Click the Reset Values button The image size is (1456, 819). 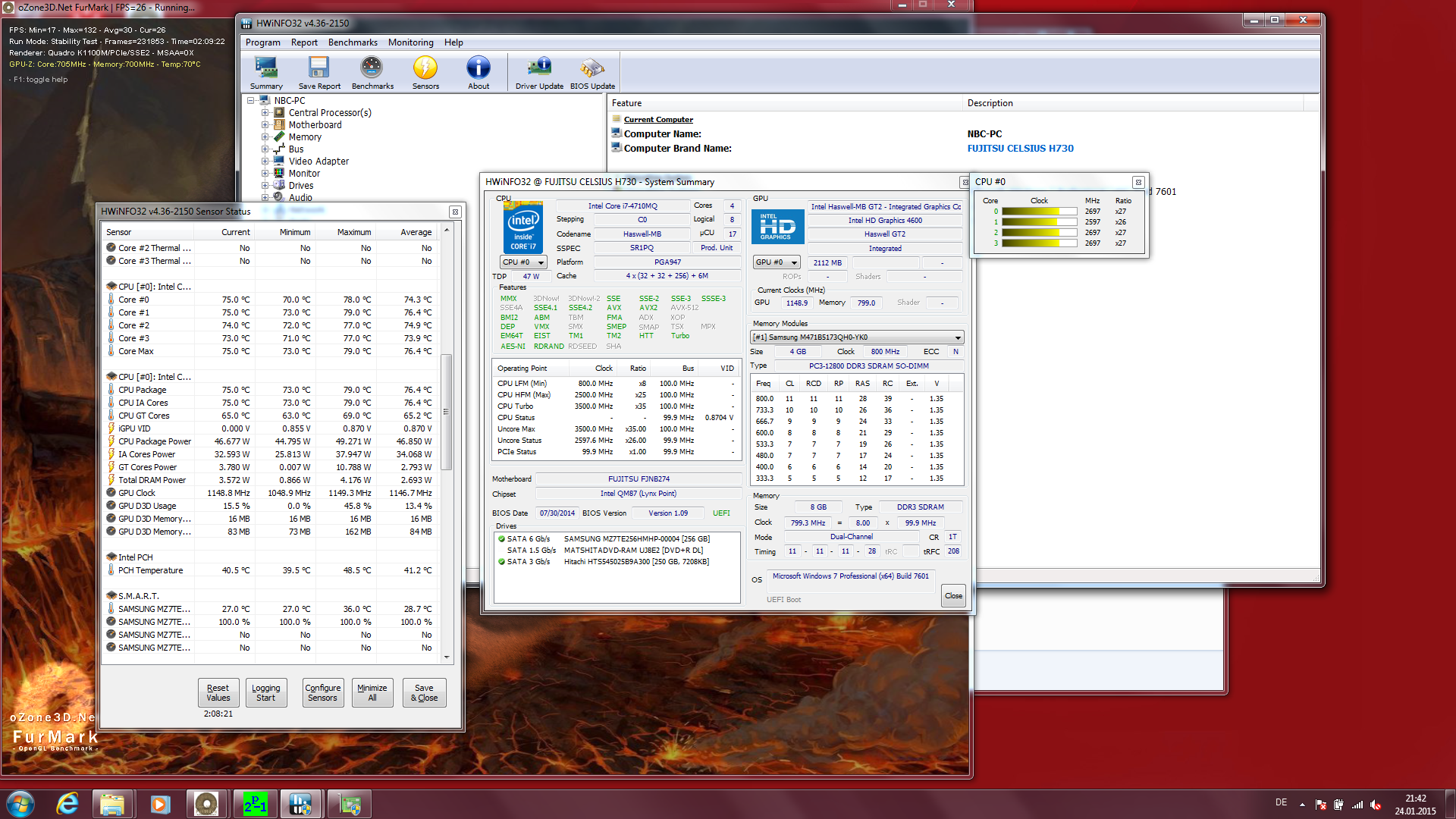click(218, 692)
